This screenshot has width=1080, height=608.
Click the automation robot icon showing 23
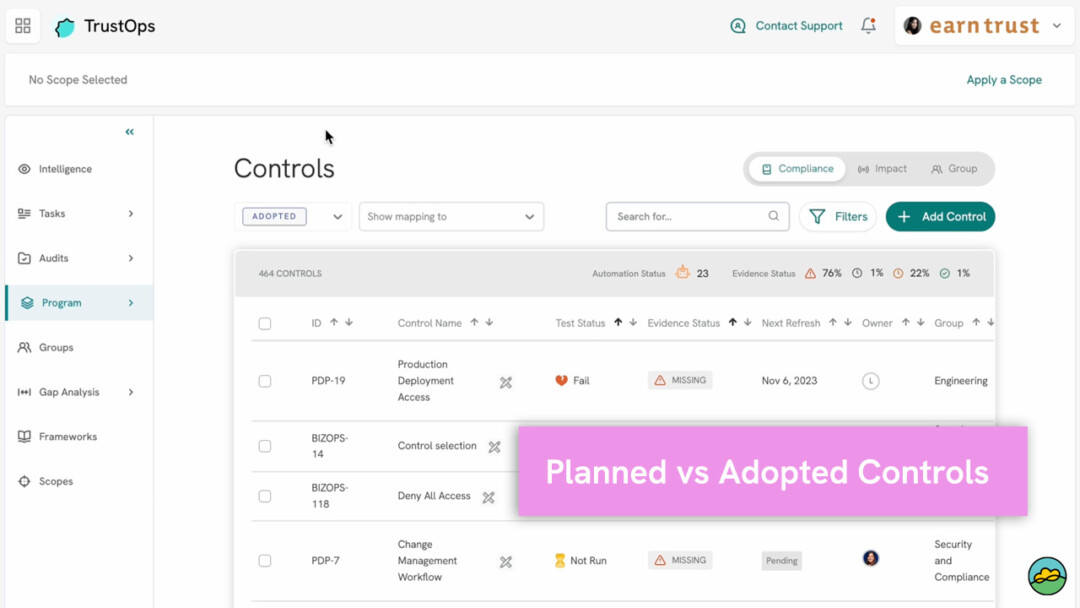coord(681,272)
